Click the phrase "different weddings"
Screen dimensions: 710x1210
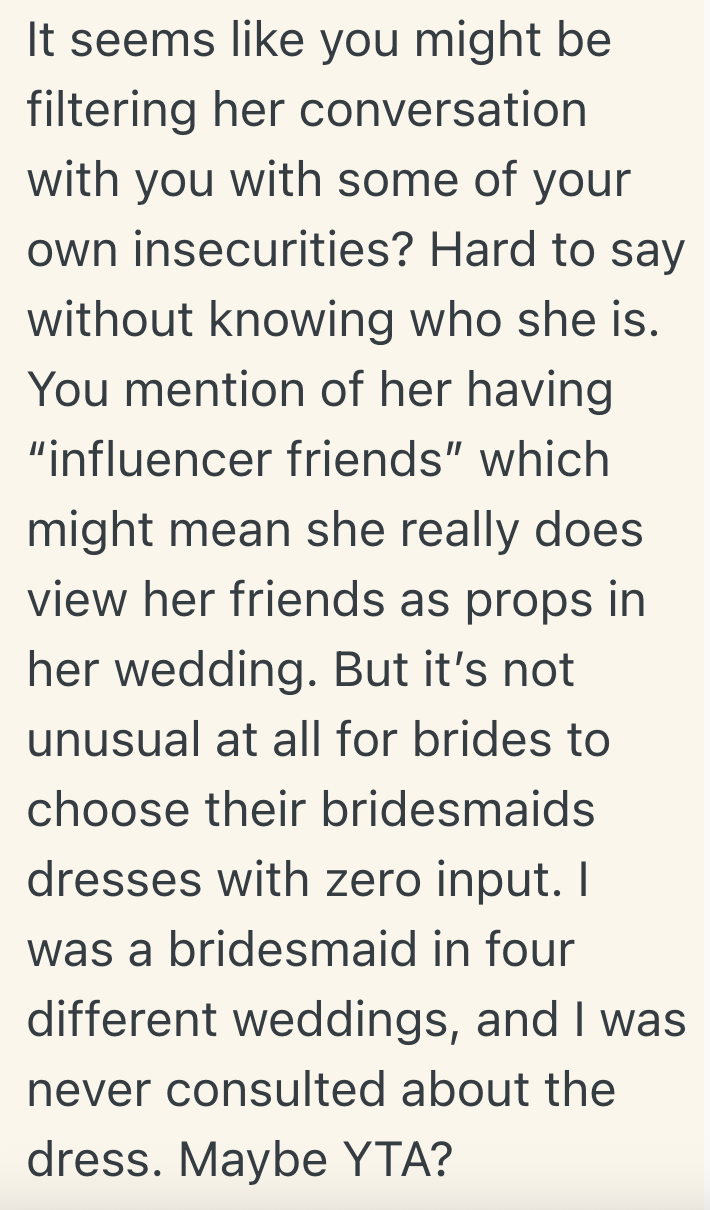tap(237, 1019)
